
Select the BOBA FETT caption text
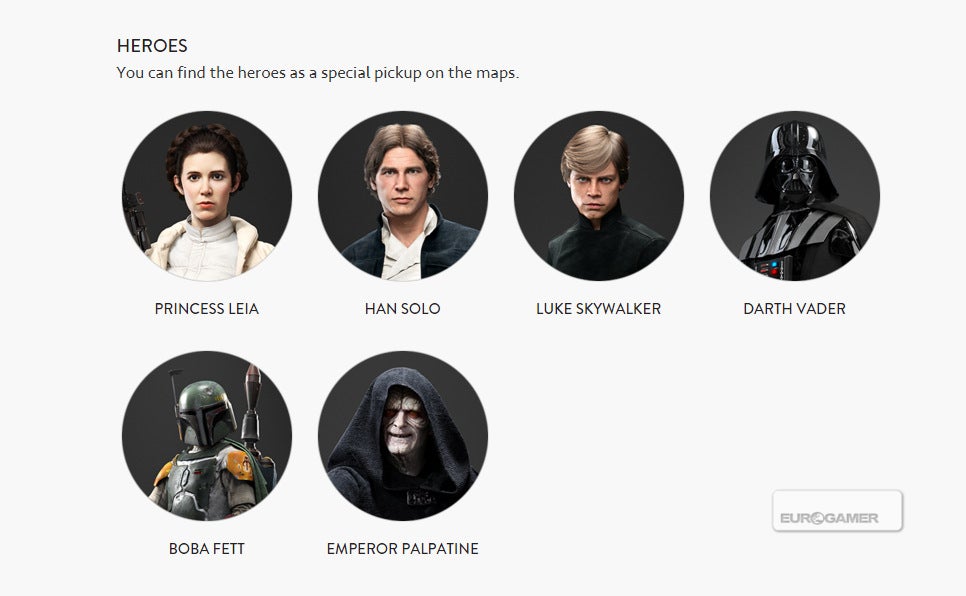(206, 549)
